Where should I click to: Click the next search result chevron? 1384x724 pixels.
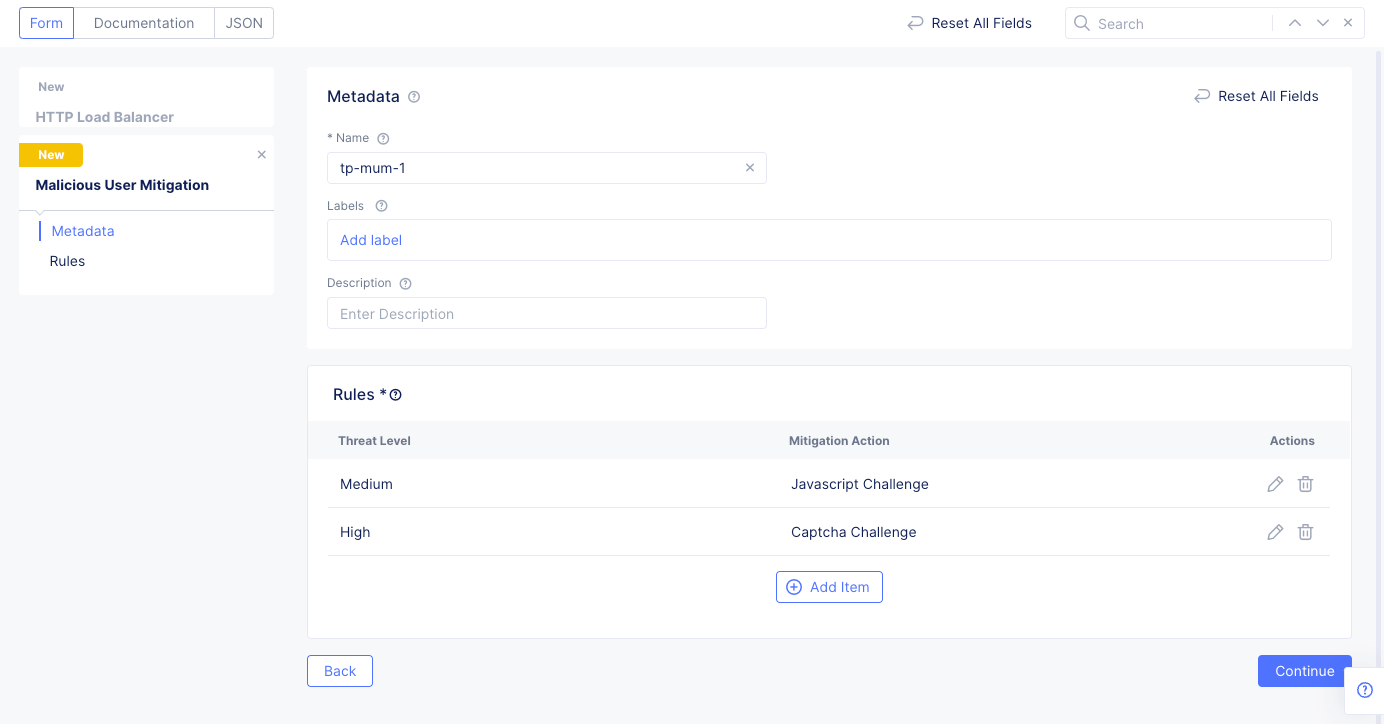coord(1321,22)
